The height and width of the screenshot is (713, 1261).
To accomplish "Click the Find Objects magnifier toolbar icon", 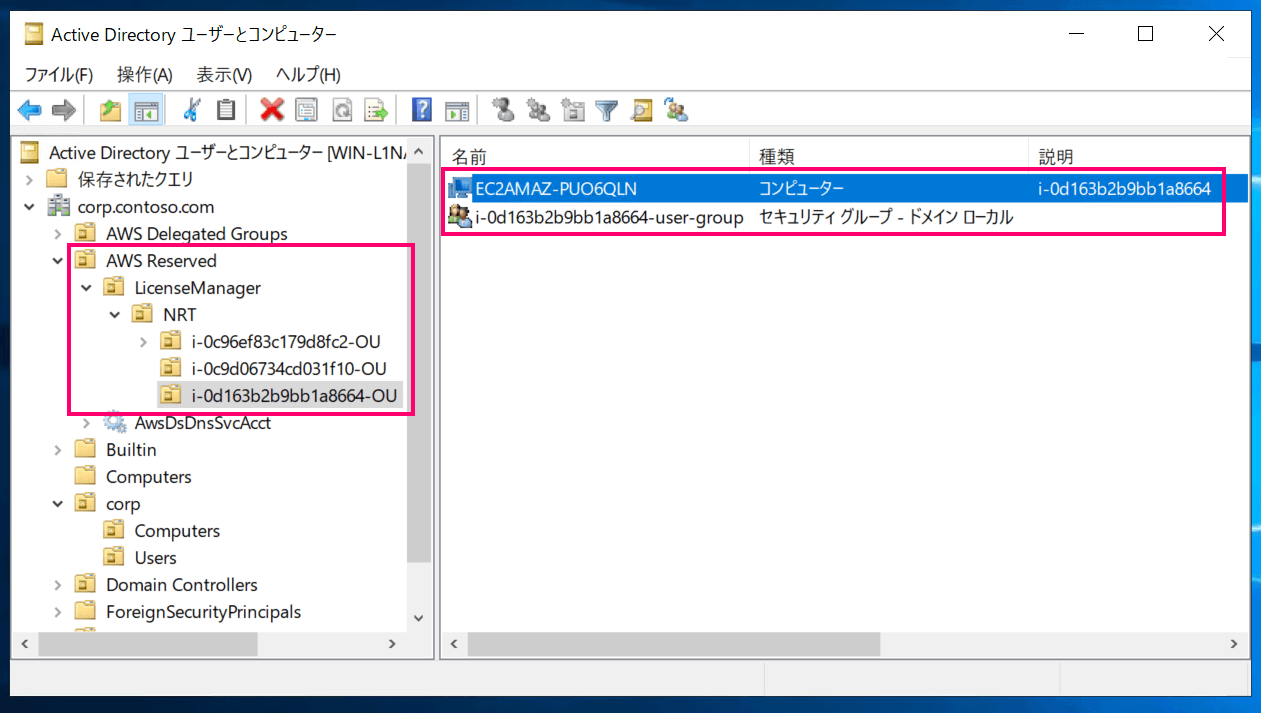I will [641, 110].
